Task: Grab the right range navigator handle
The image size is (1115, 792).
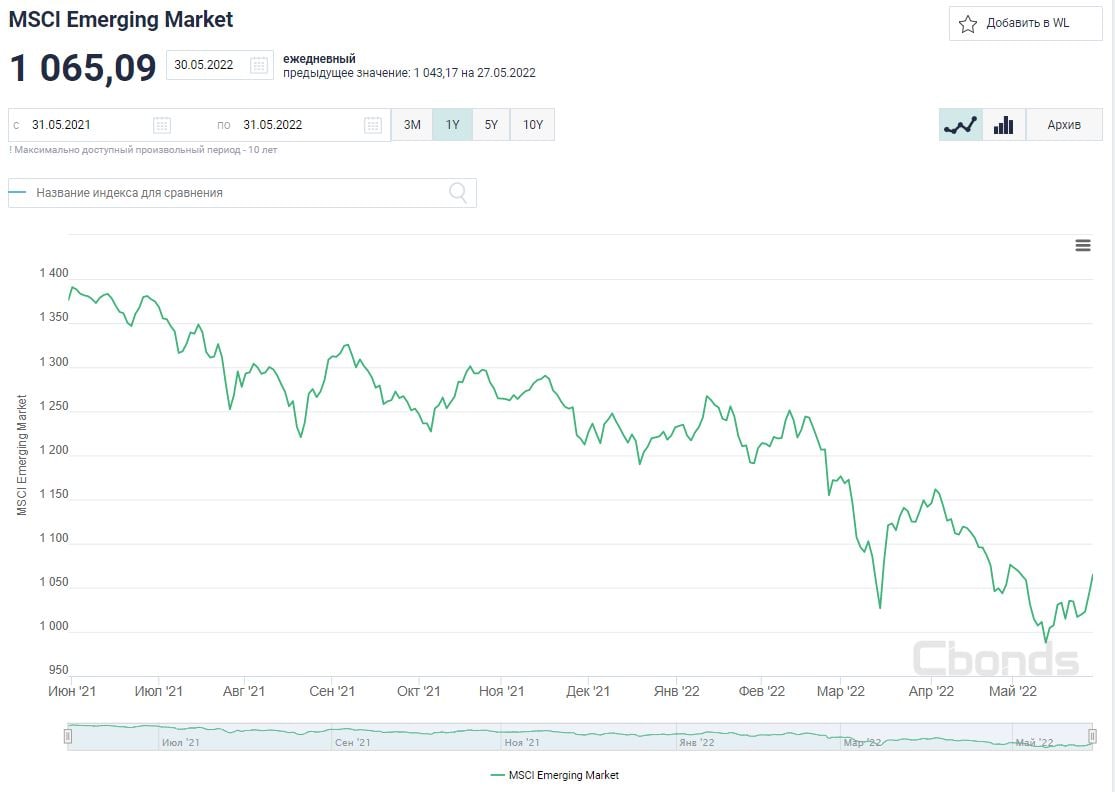Action: (x=1092, y=737)
